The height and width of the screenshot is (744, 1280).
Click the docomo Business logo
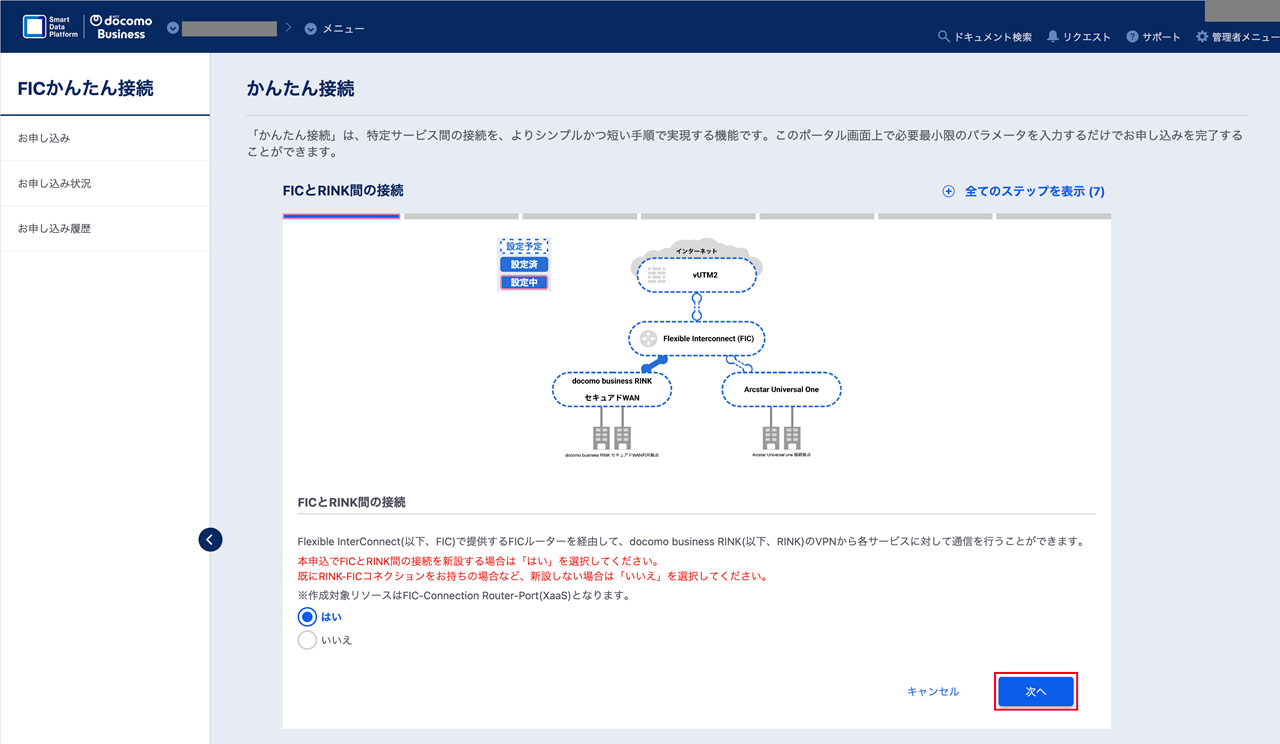point(122,27)
